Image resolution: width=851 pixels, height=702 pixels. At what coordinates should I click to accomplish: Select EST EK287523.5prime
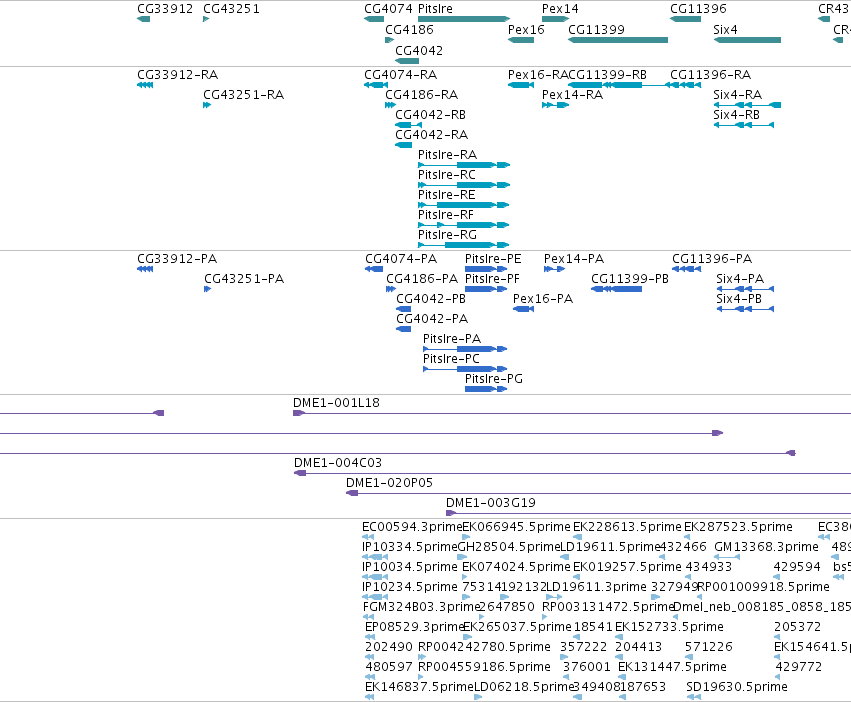pyautogui.click(x=738, y=527)
